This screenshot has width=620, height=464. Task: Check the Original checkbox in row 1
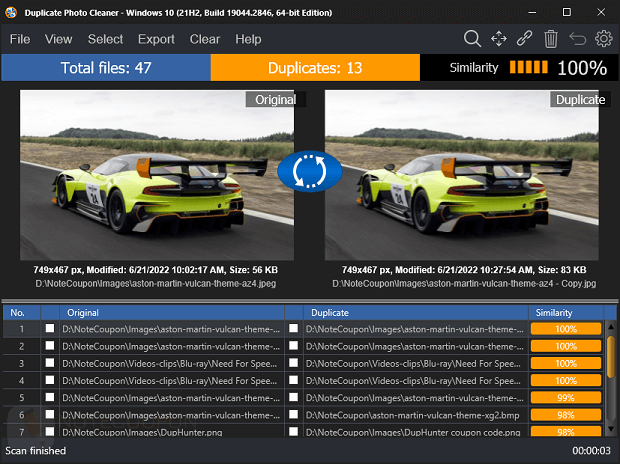pos(50,328)
